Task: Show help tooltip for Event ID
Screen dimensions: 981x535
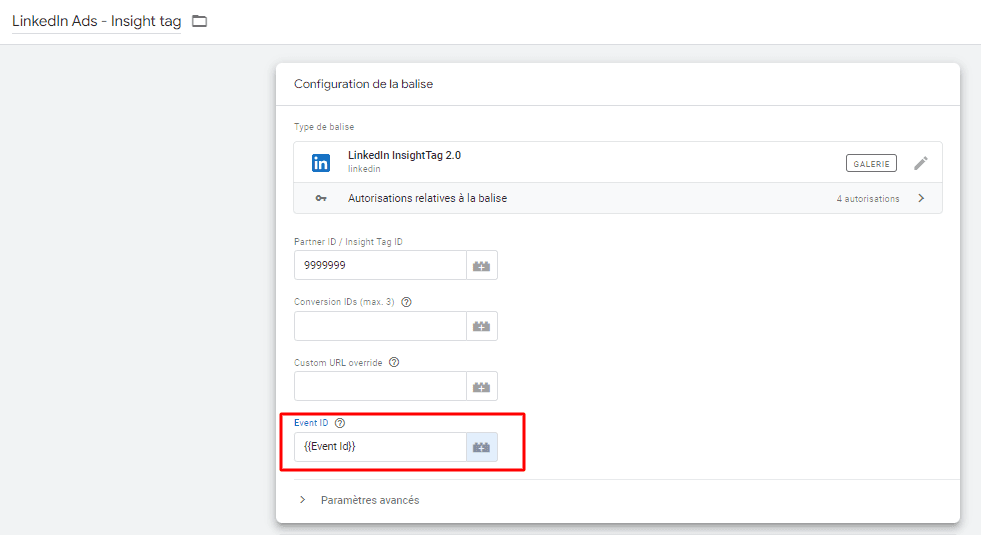Action: [340, 423]
